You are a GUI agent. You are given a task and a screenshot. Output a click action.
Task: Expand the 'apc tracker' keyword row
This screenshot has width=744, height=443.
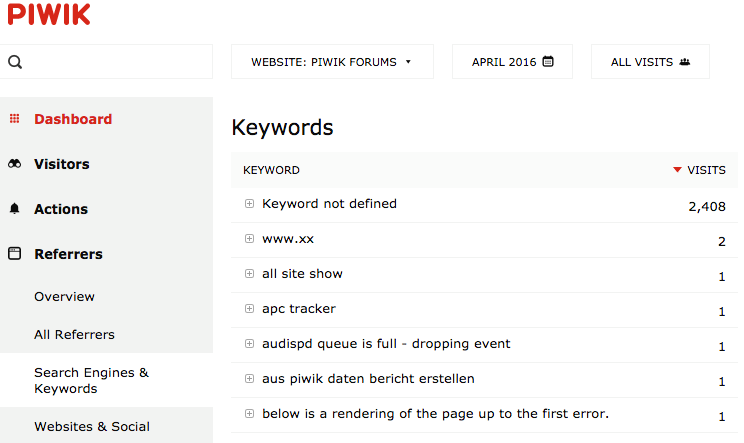(x=249, y=309)
